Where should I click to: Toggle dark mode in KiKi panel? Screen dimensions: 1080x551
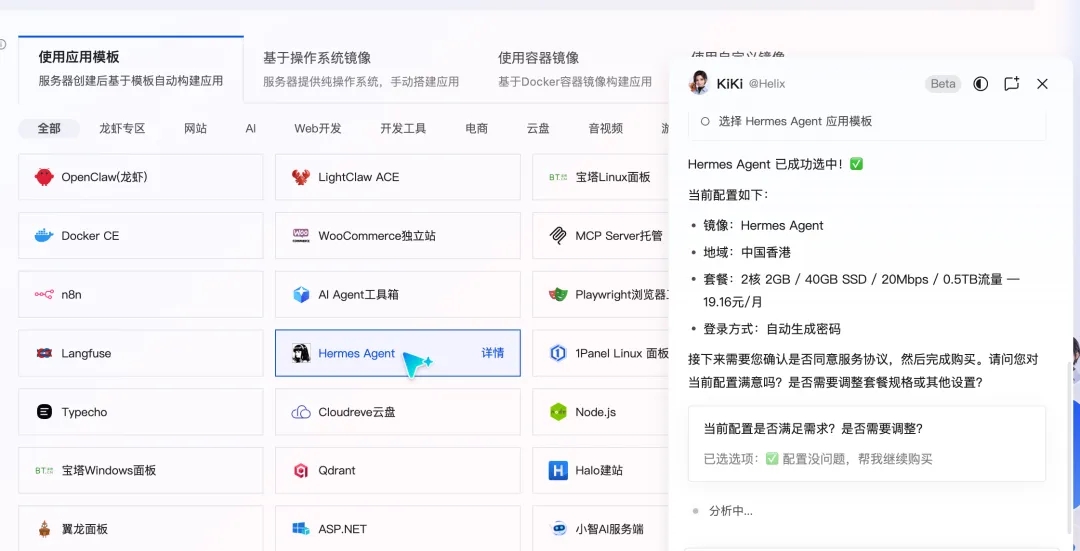point(980,84)
